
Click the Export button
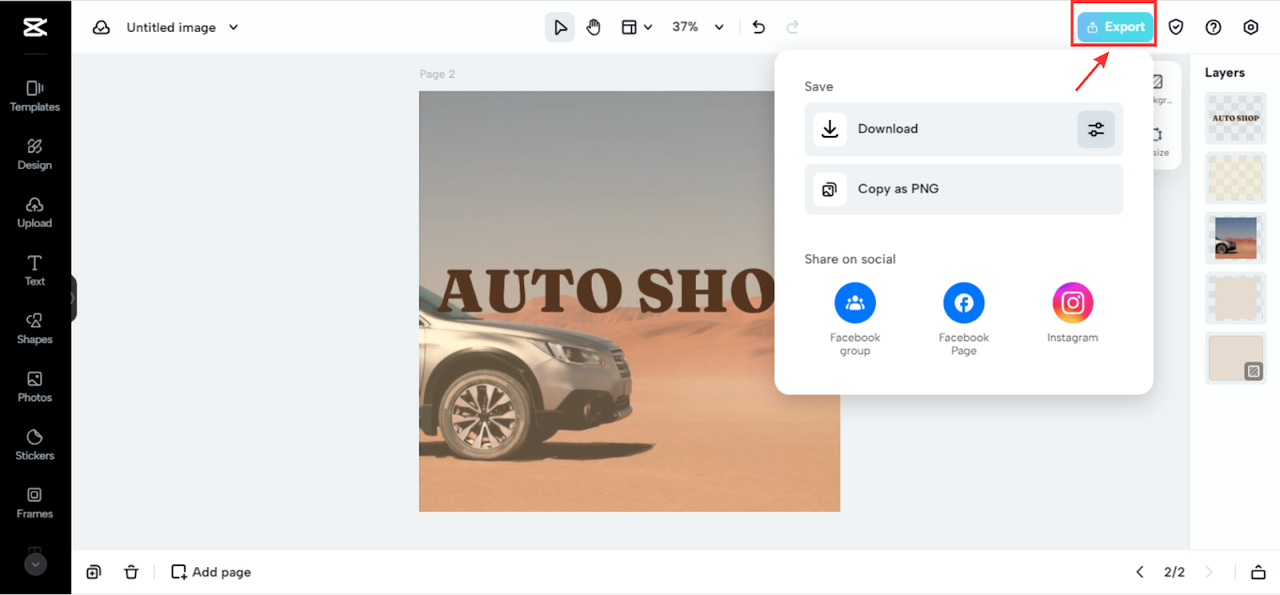click(x=1115, y=27)
